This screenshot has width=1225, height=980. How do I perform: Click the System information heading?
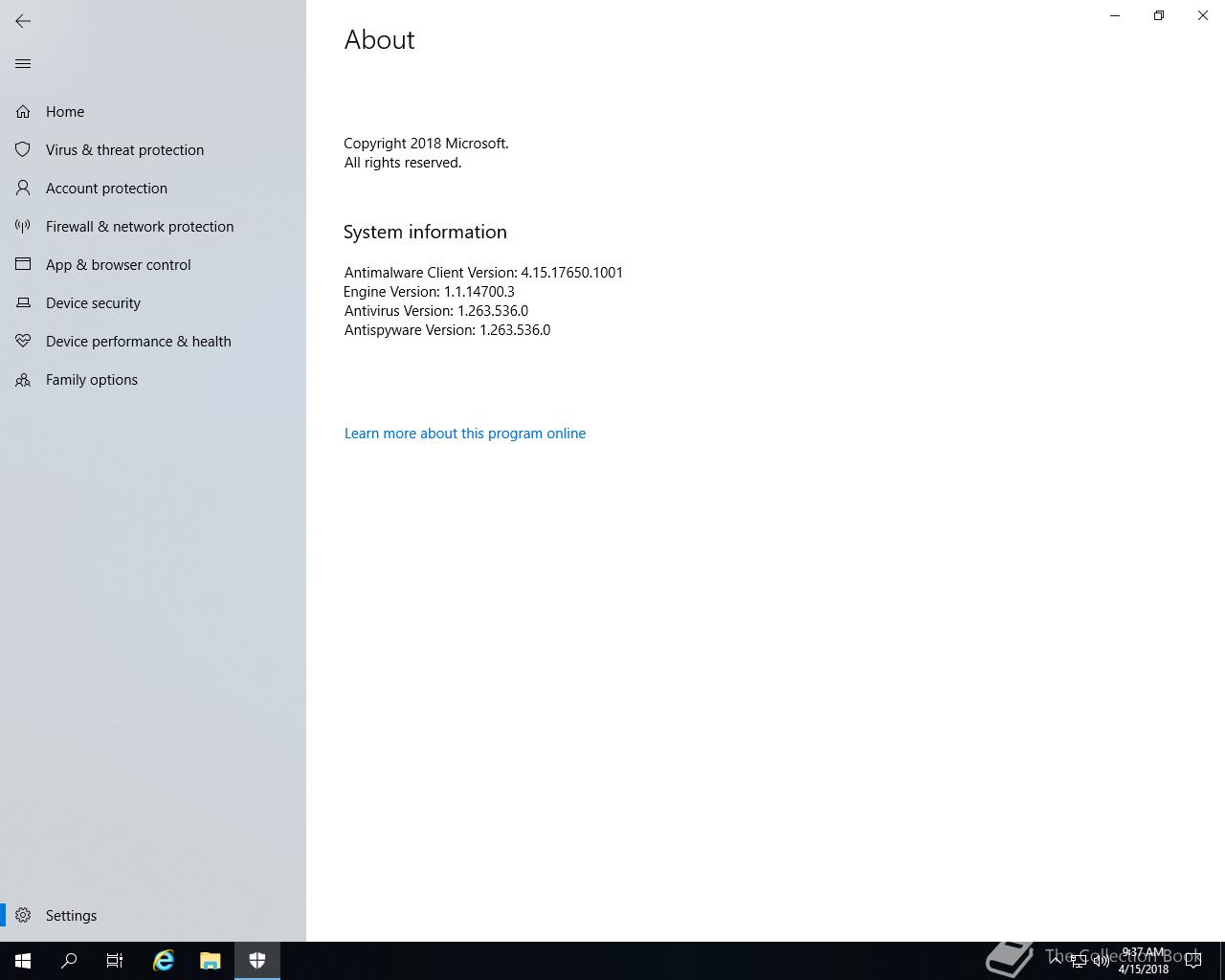[x=425, y=233]
